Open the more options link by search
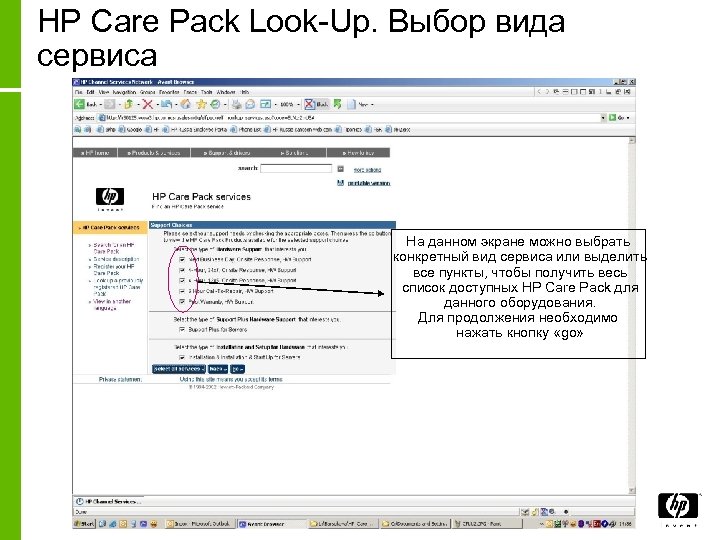 coord(367,170)
